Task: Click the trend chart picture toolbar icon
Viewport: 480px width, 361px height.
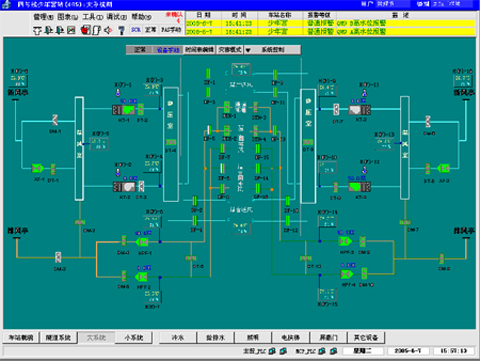Action: coord(71,30)
